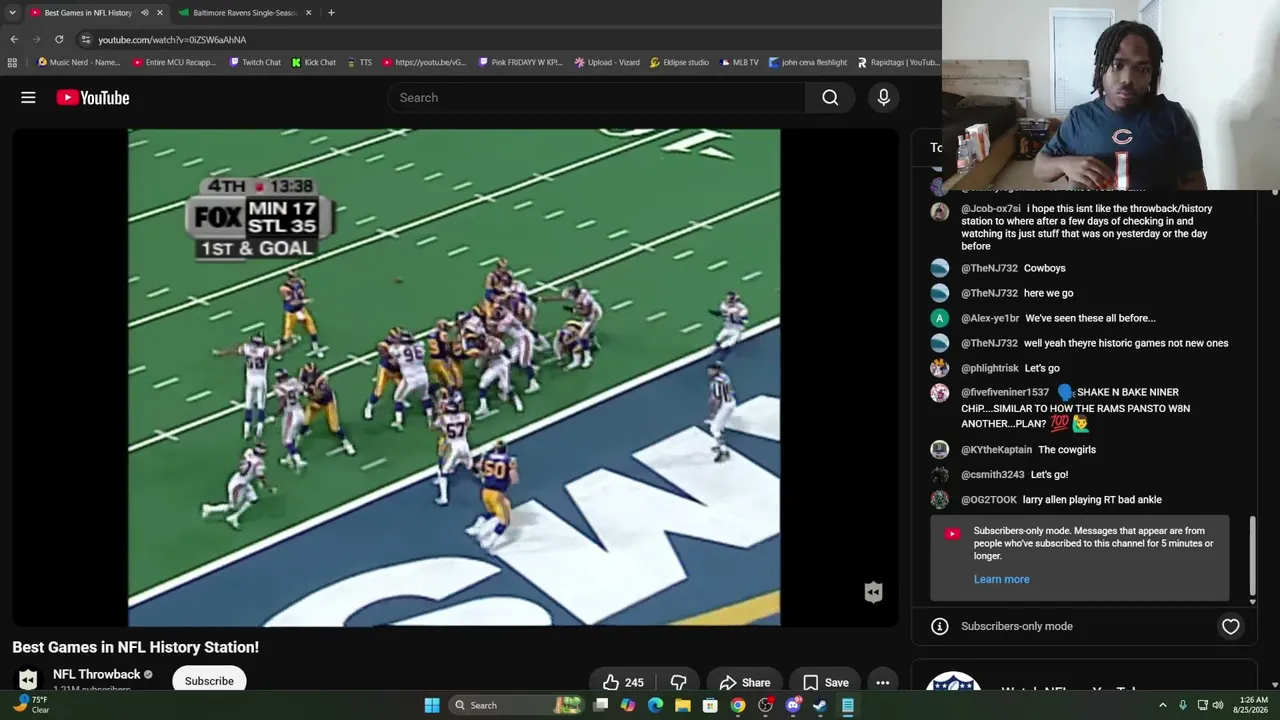The width and height of the screenshot is (1280, 720).
Task: Open the Pink FRIDAYY W KPI bookmark
Action: tap(520, 62)
